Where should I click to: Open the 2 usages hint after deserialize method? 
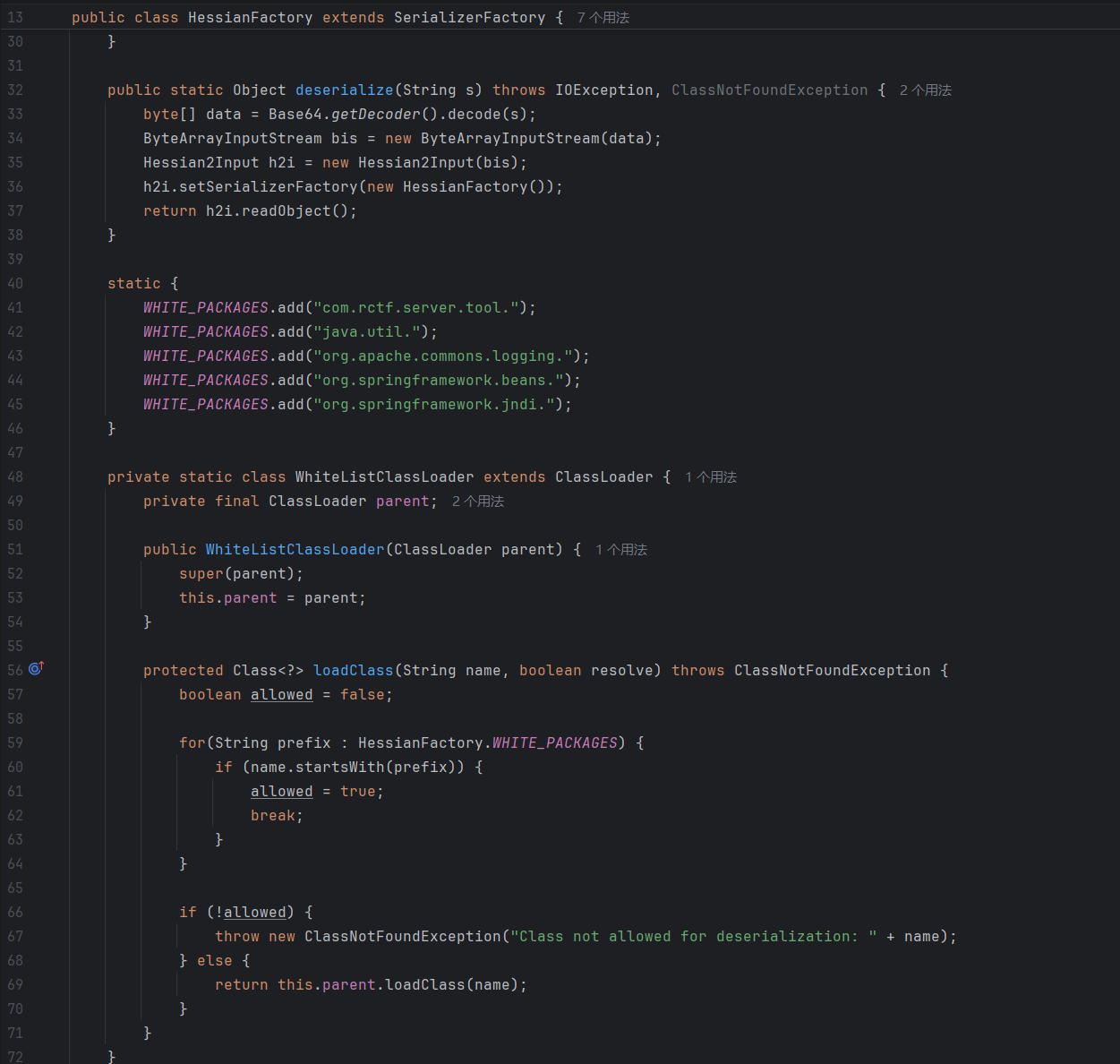point(925,90)
